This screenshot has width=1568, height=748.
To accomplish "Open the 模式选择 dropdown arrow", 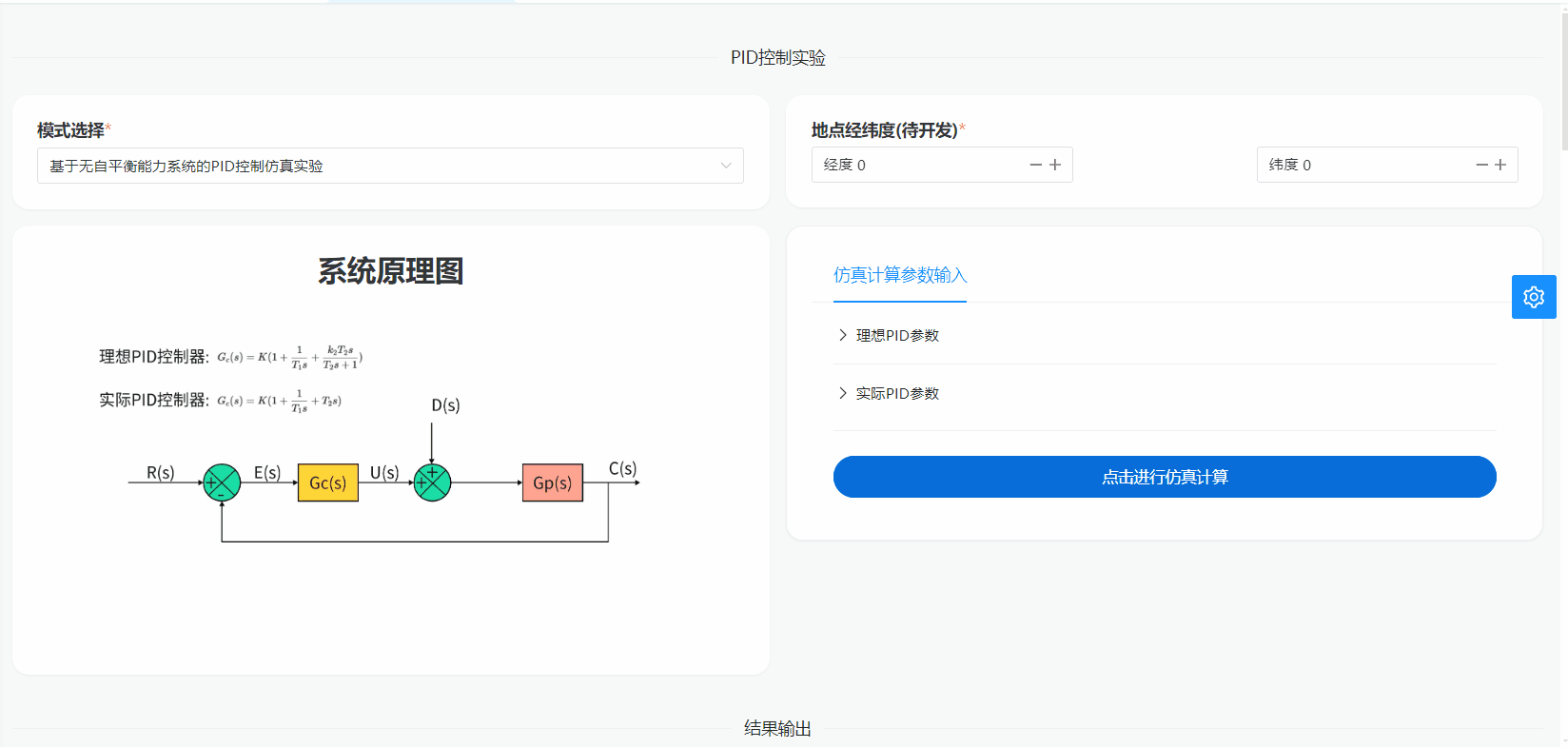I will click(x=726, y=166).
